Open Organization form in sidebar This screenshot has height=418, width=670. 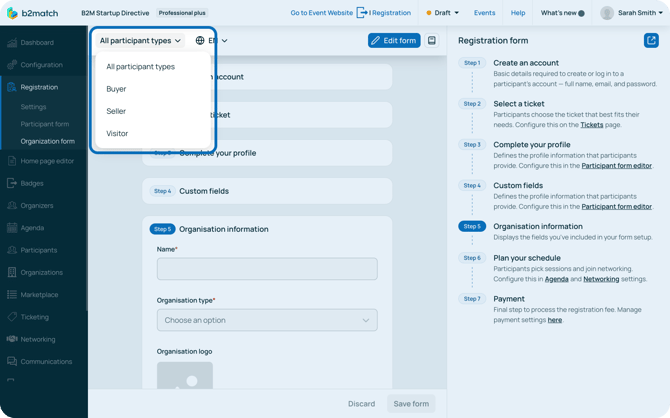[47, 141]
